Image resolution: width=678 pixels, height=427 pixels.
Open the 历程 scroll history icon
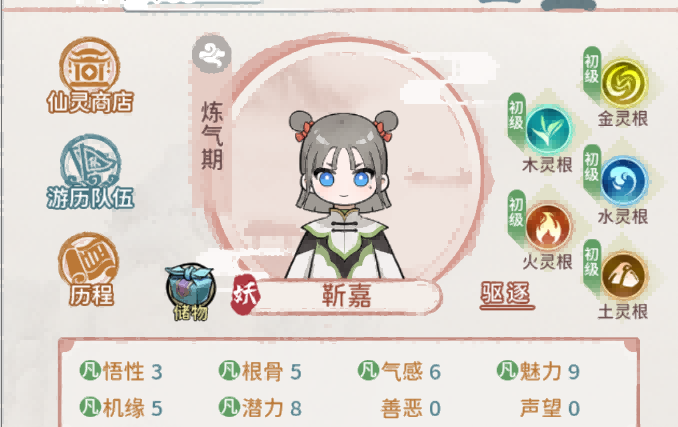tap(90, 270)
